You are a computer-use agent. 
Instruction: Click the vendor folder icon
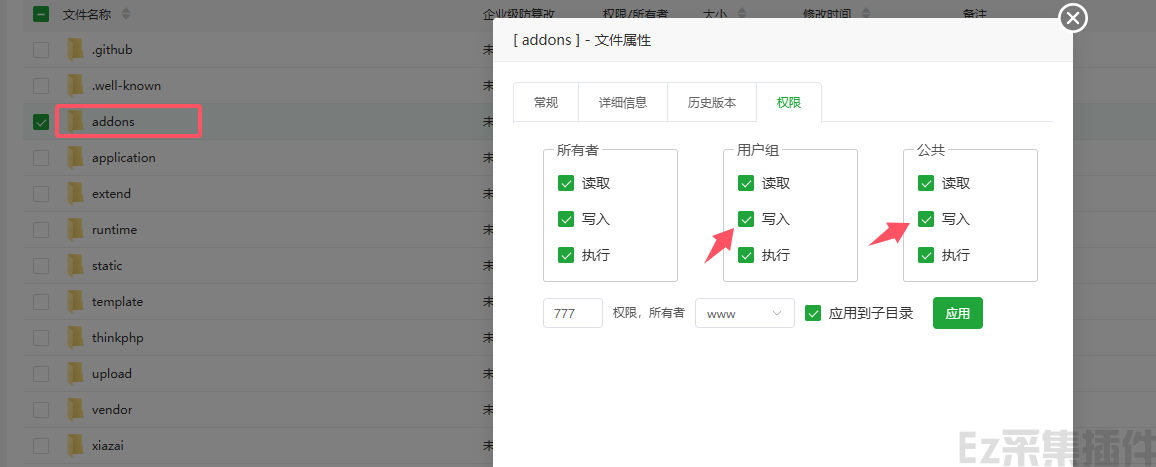click(75, 410)
